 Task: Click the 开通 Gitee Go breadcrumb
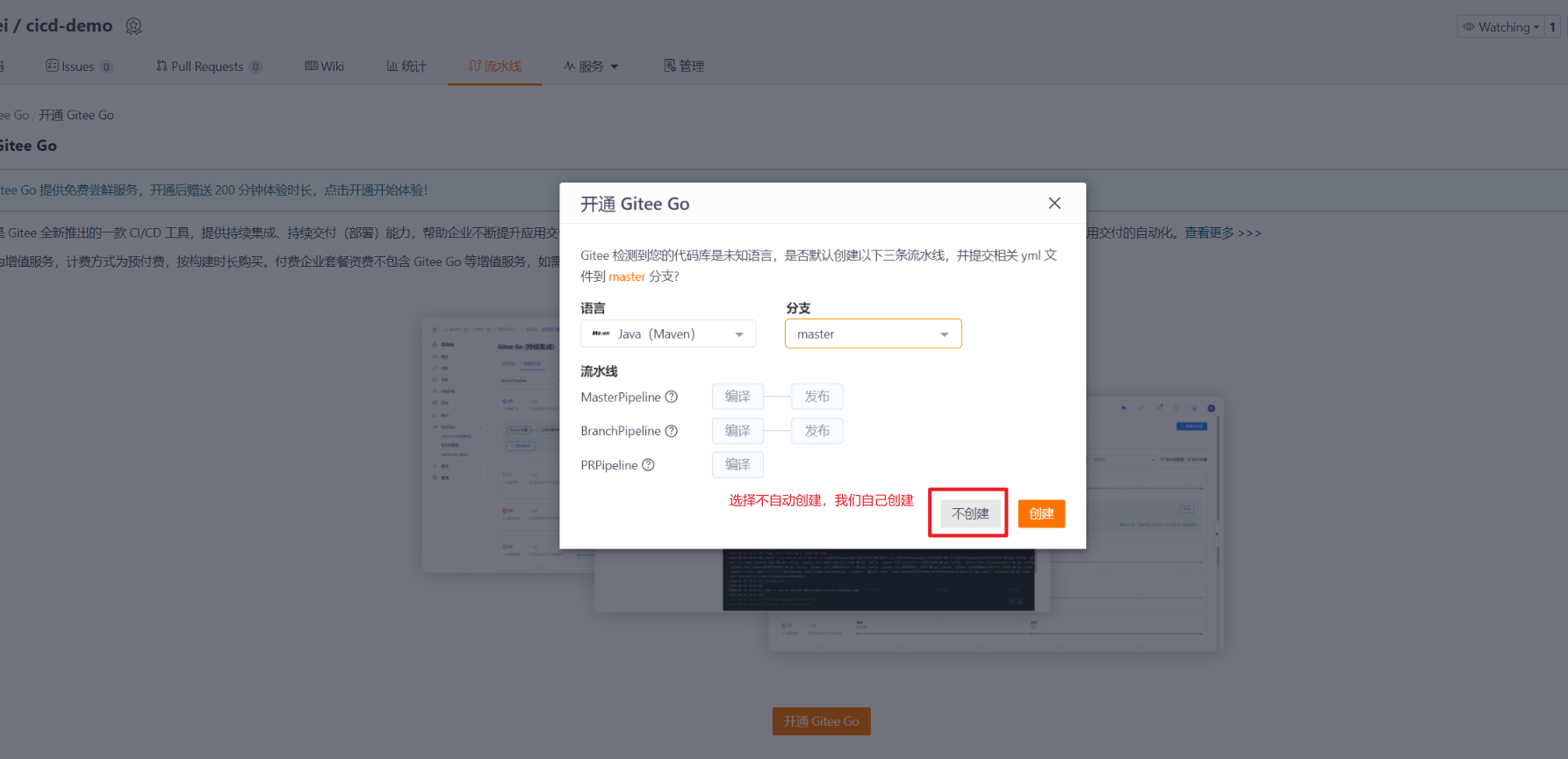coord(76,115)
